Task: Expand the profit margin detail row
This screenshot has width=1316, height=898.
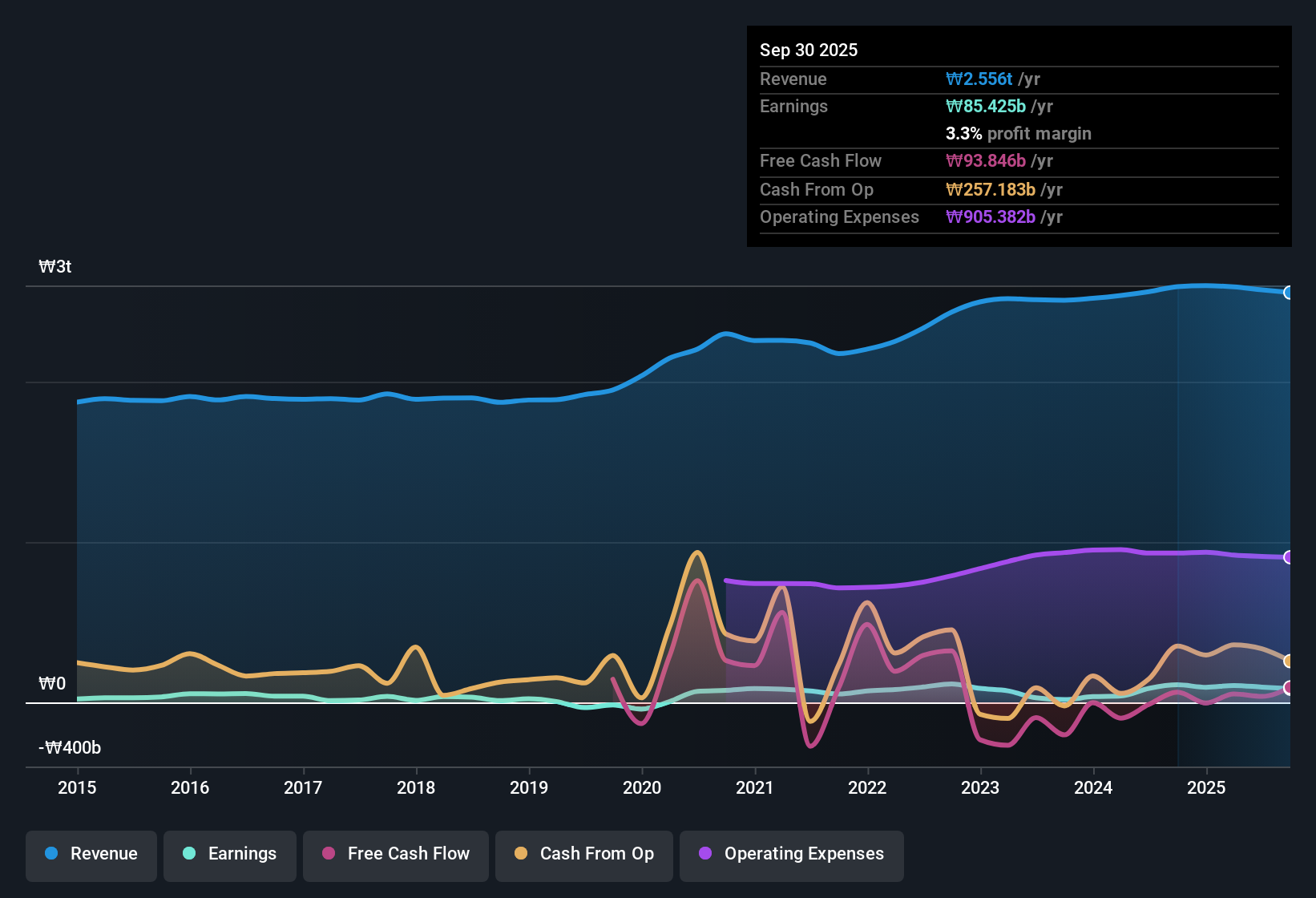Action: (x=1018, y=134)
